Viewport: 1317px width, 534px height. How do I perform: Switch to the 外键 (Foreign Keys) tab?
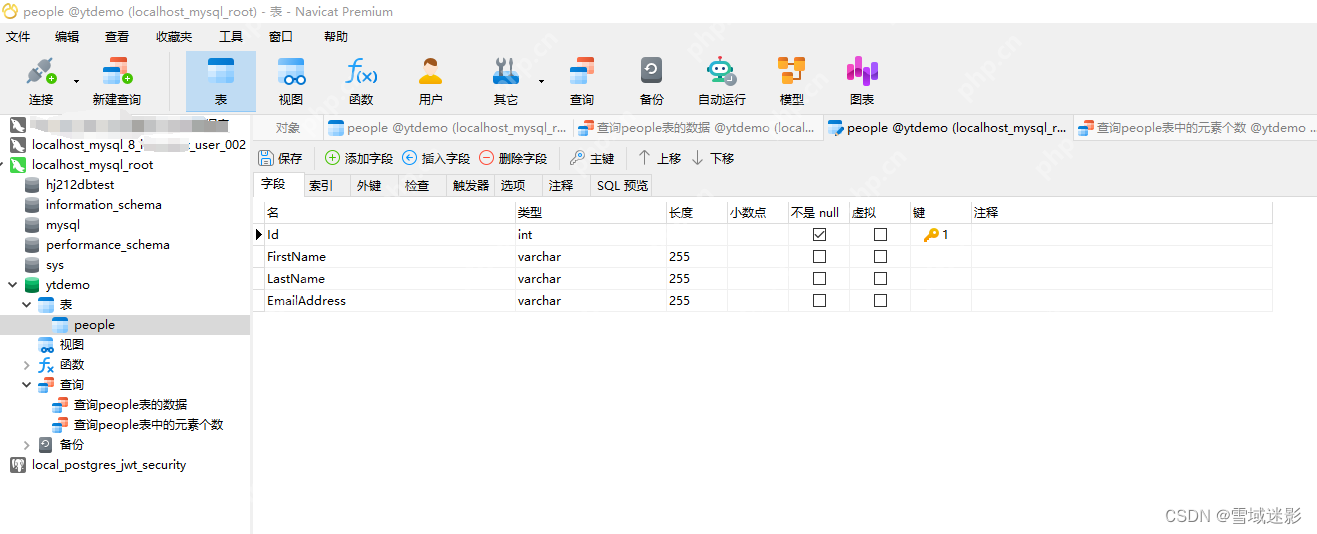pos(372,186)
